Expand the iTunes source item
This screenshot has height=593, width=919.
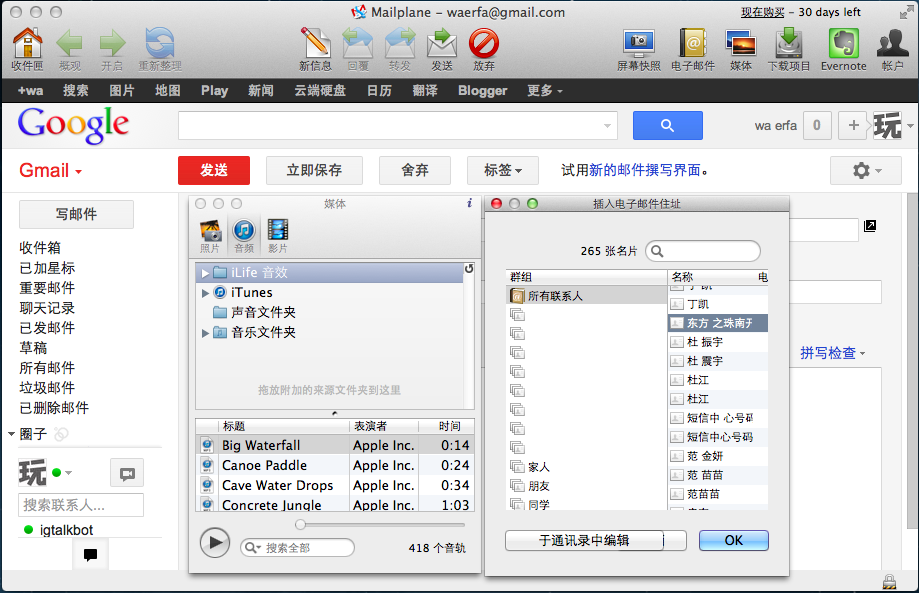click(x=205, y=292)
